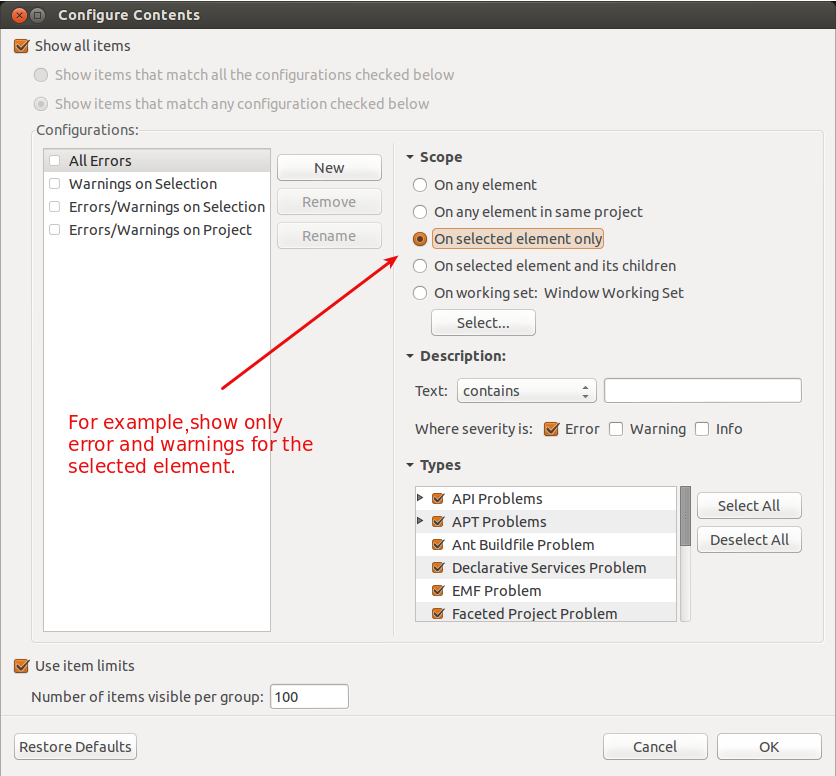Check the Info severity checkbox
The width and height of the screenshot is (836, 776).
(x=702, y=429)
